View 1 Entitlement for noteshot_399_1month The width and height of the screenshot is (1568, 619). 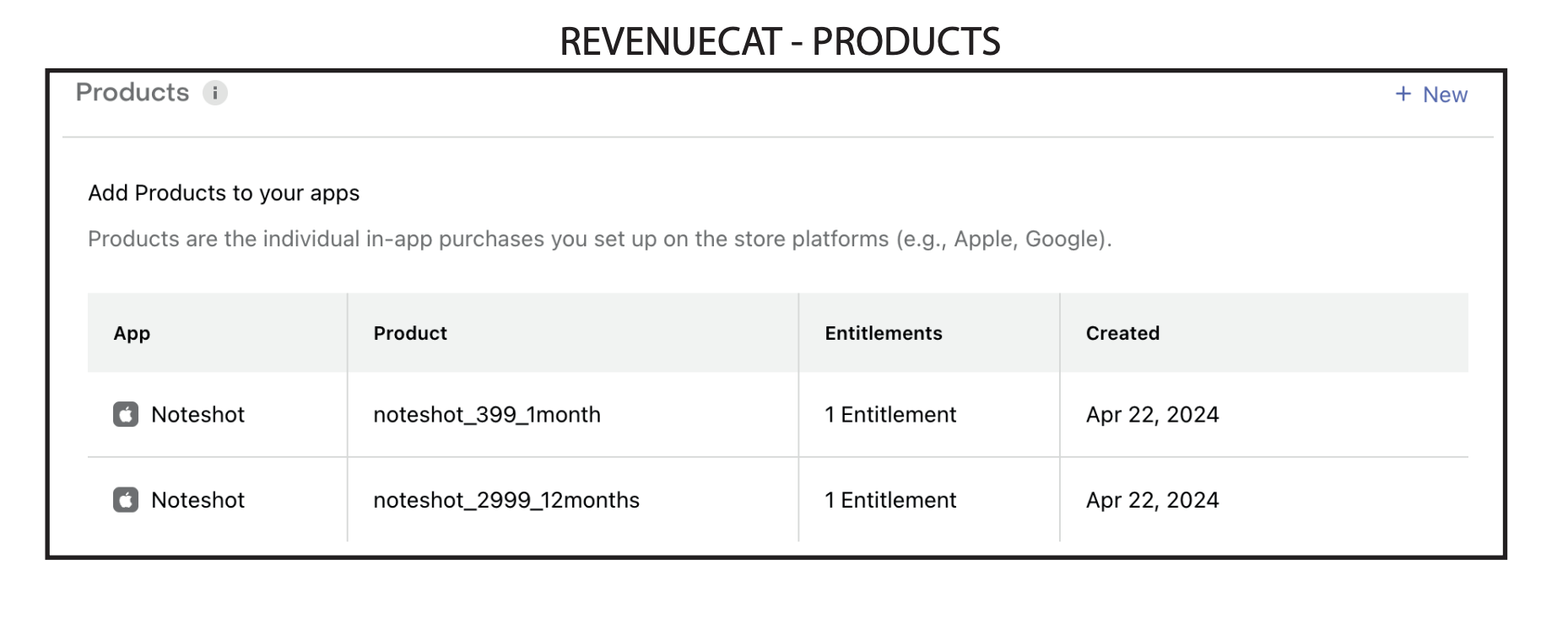[890, 415]
